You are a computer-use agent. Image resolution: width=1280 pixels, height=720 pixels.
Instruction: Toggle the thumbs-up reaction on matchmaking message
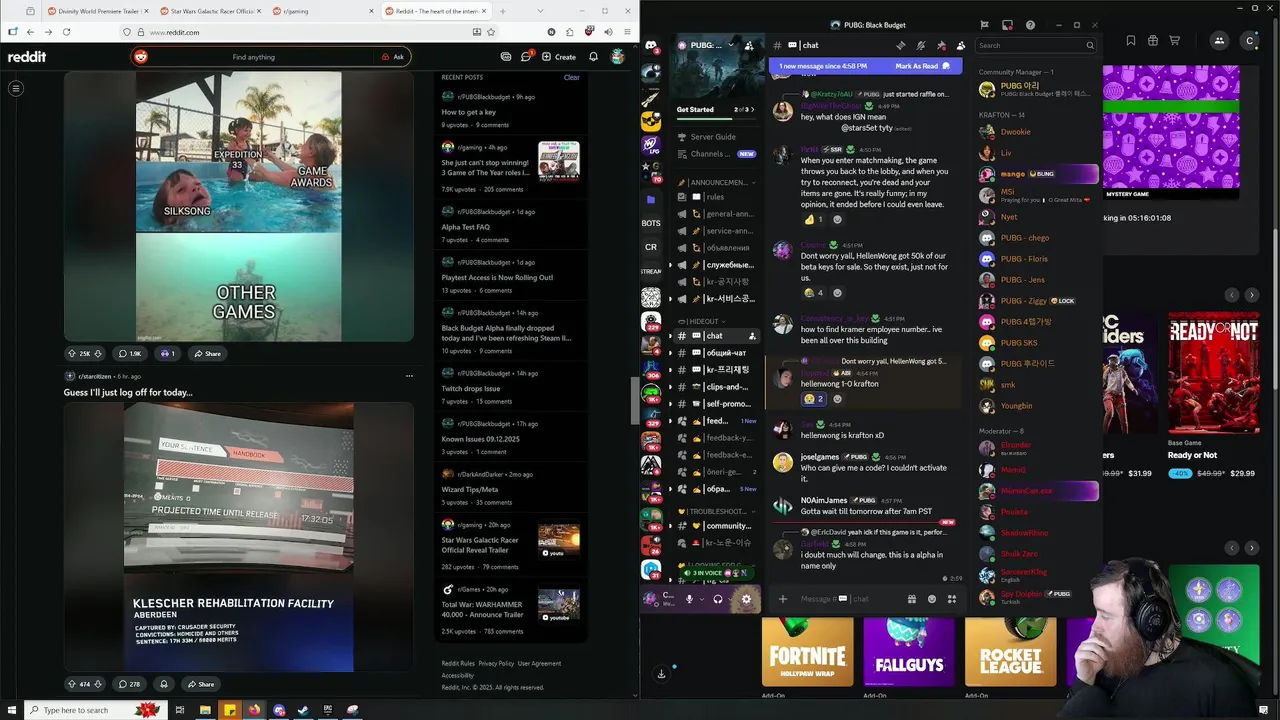tap(813, 219)
